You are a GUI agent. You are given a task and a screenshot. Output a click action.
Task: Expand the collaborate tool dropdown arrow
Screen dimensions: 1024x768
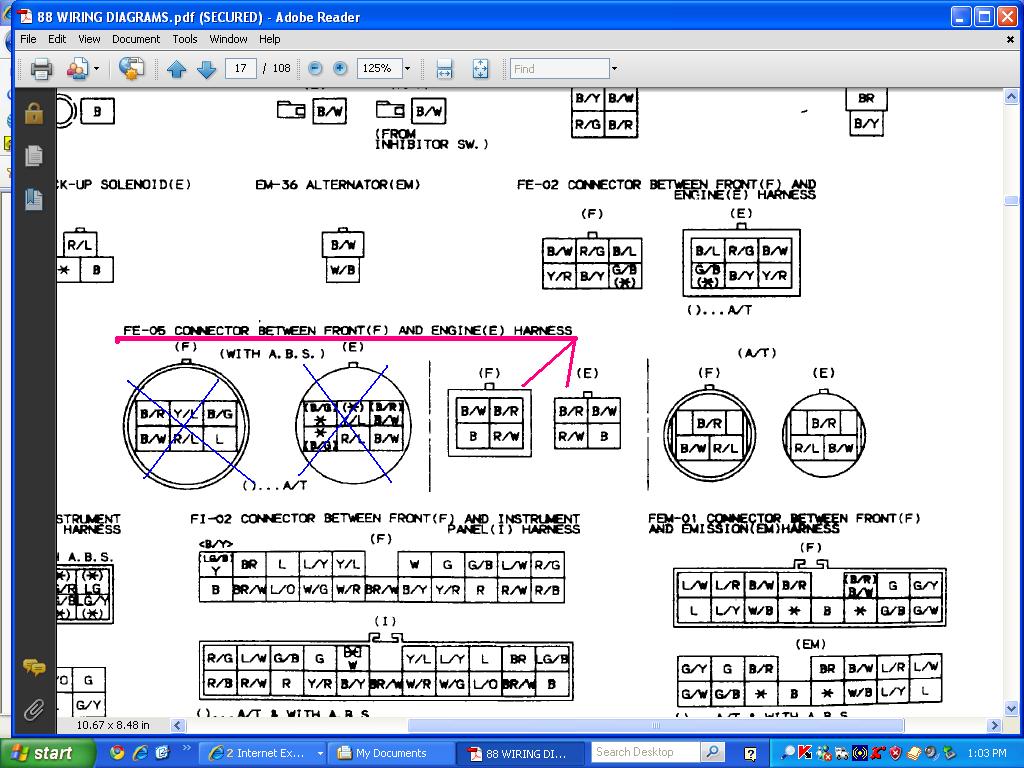97,69
